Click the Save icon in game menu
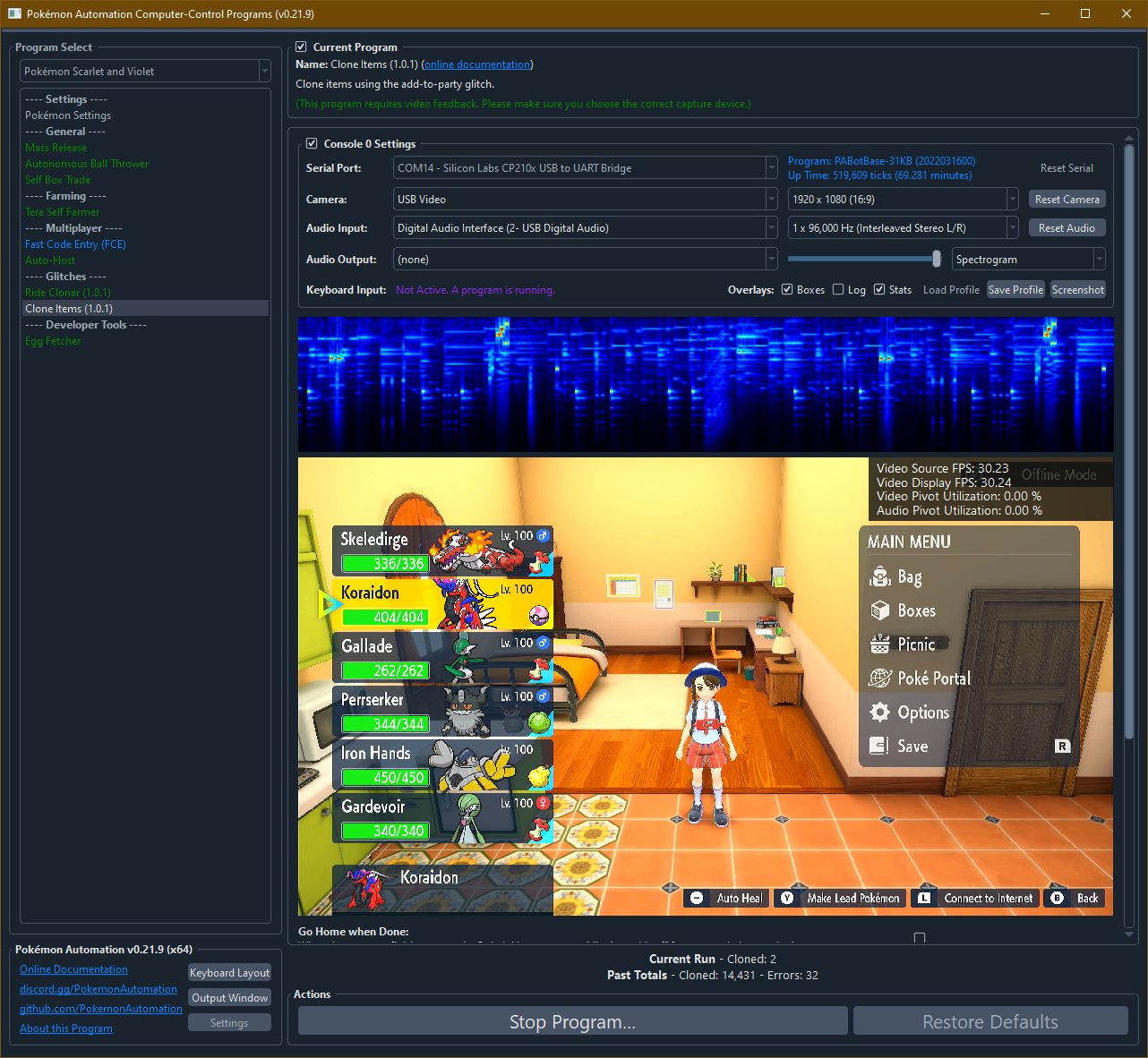 tap(879, 746)
